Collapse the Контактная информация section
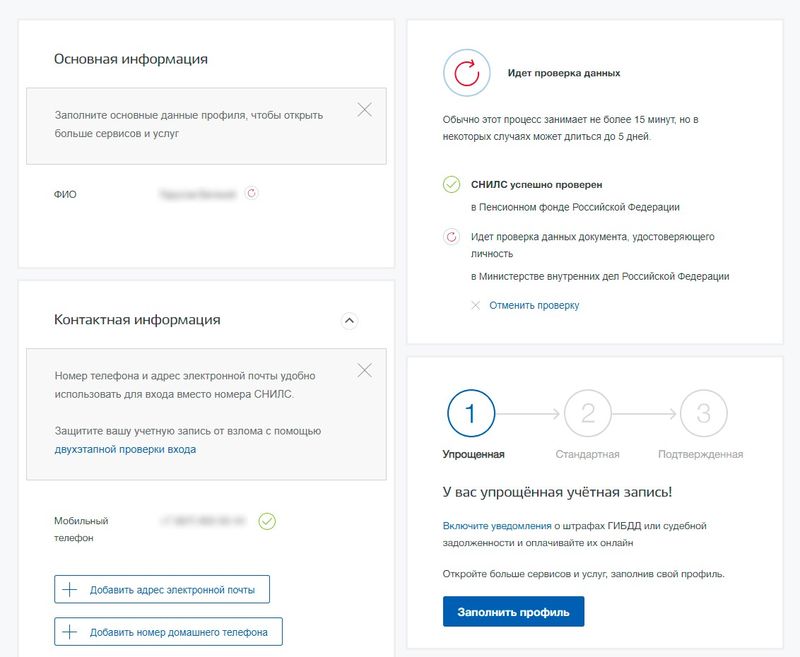 click(x=349, y=321)
